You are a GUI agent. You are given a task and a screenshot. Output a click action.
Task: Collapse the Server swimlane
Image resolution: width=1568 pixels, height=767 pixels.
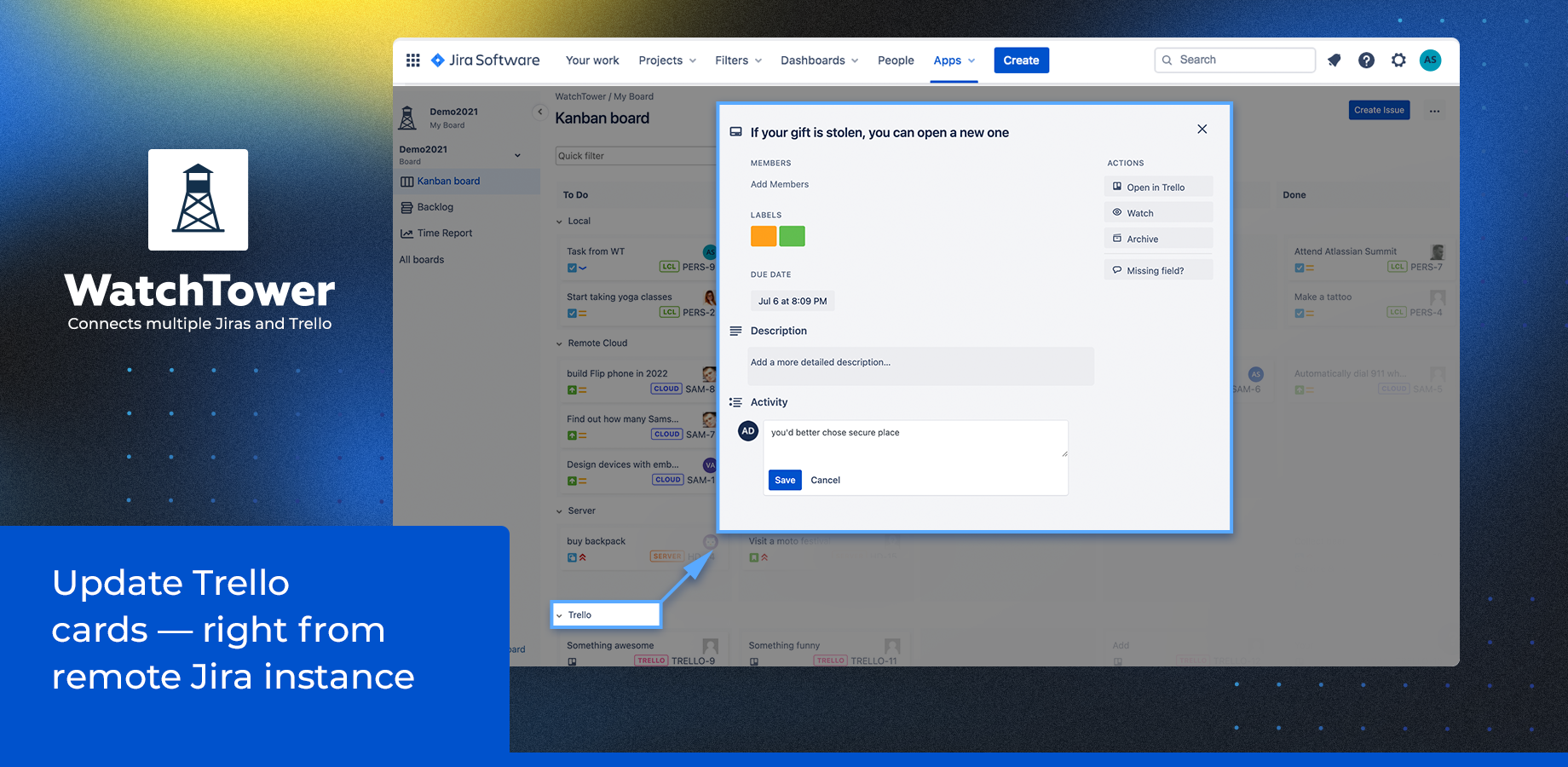(560, 511)
